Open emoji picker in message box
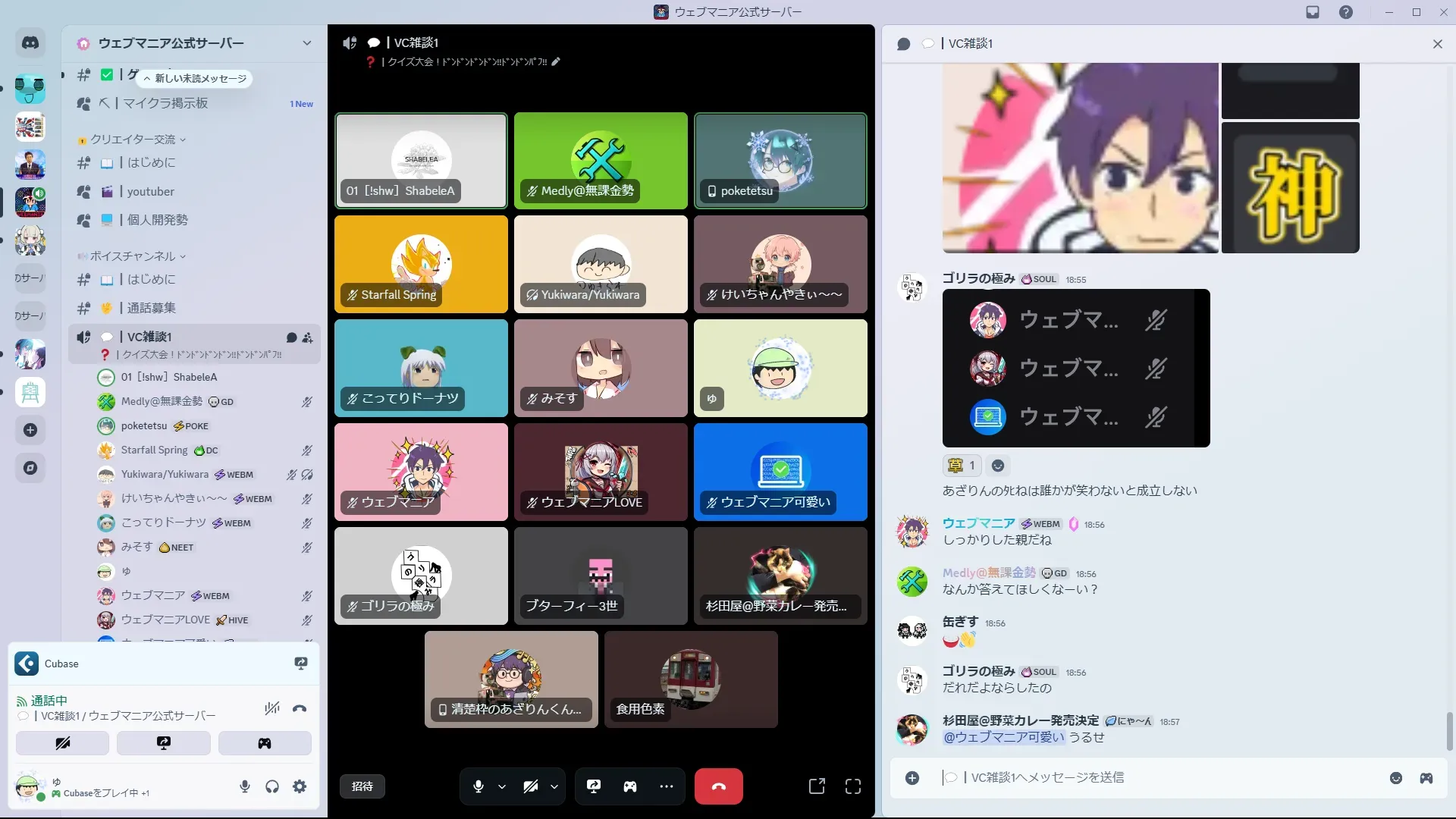This screenshot has width=1456, height=819. (1396, 778)
